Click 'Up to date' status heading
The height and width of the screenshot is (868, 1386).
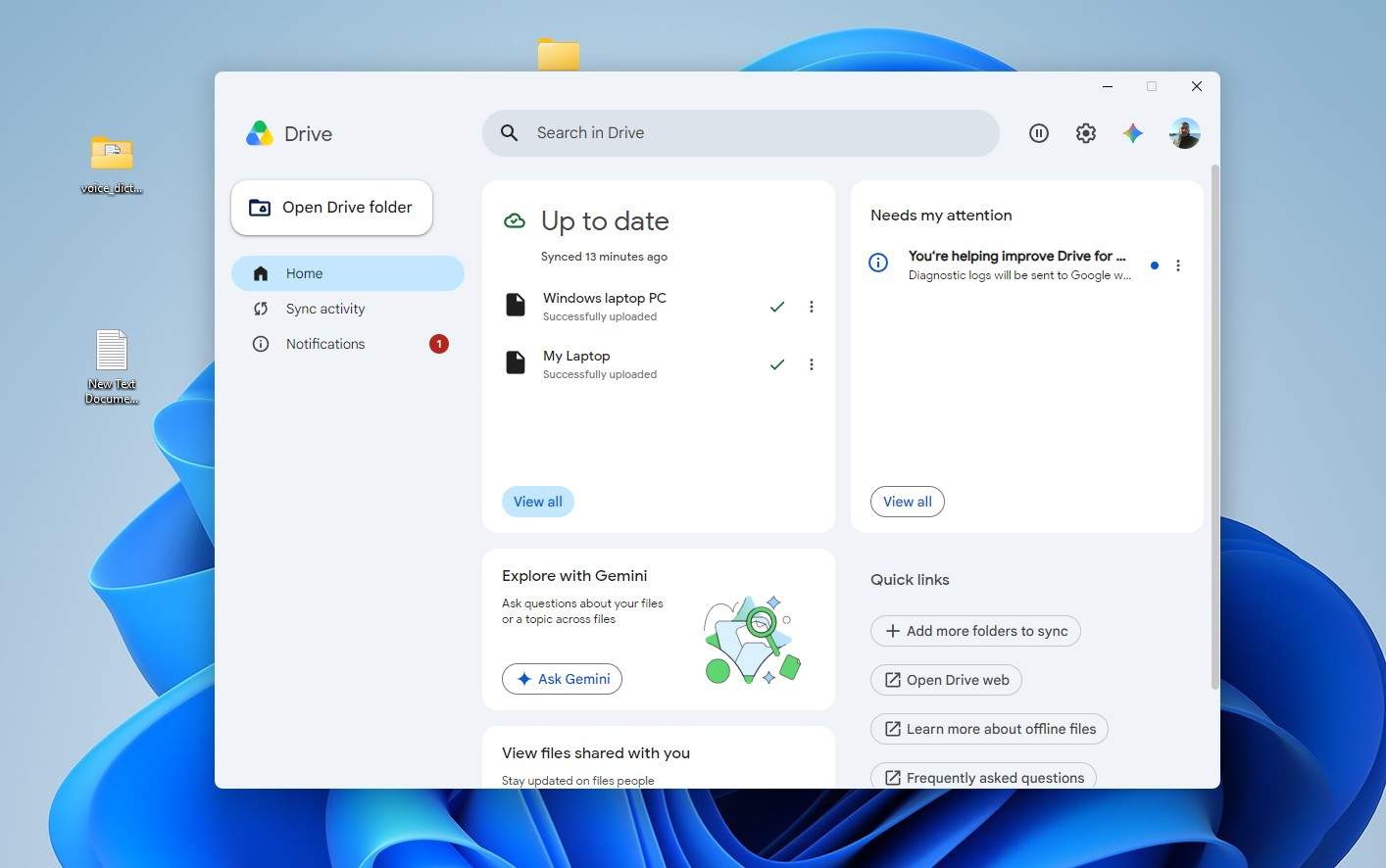605,221
